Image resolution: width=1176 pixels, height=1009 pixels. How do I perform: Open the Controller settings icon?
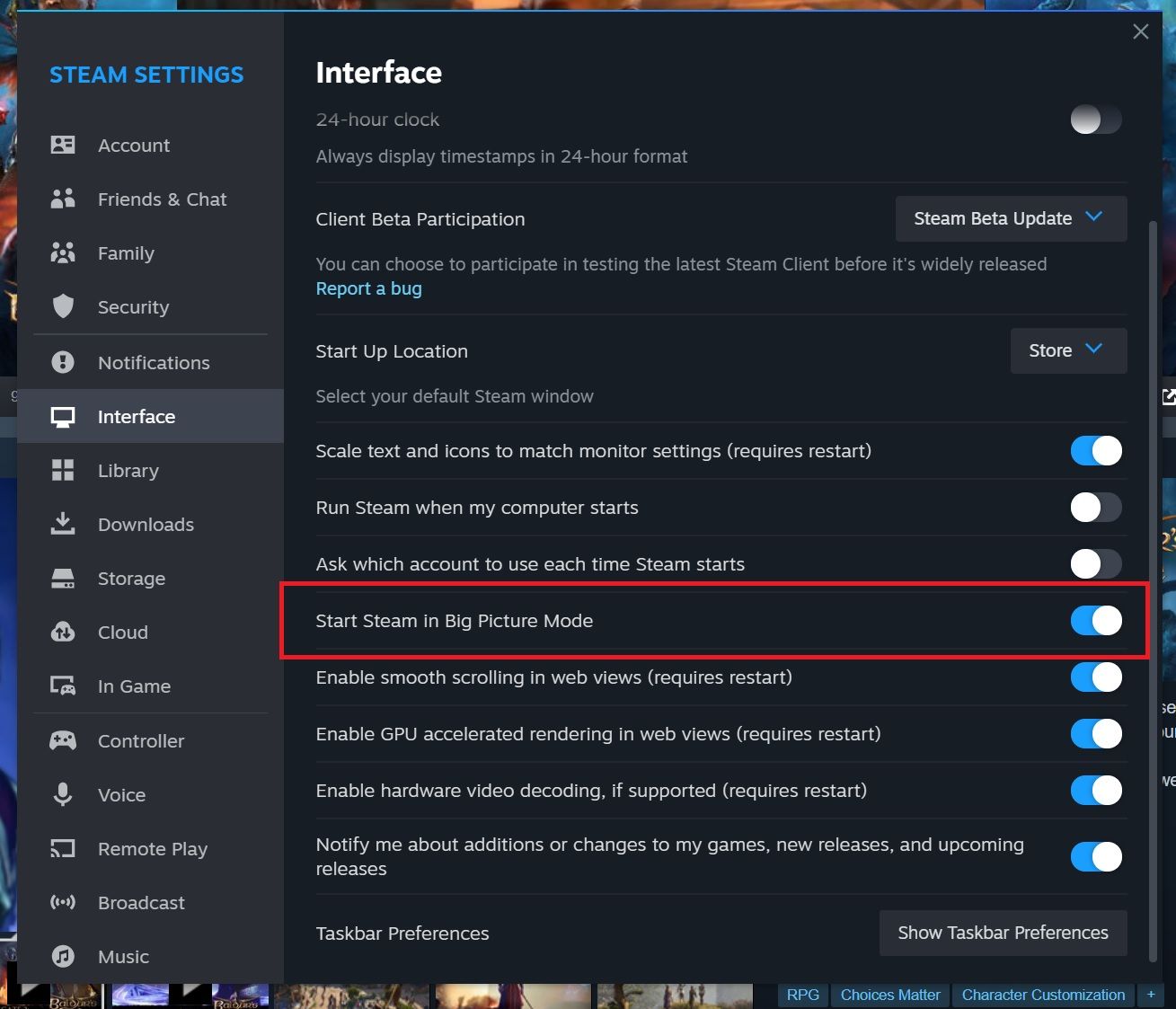(x=63, y=740)
